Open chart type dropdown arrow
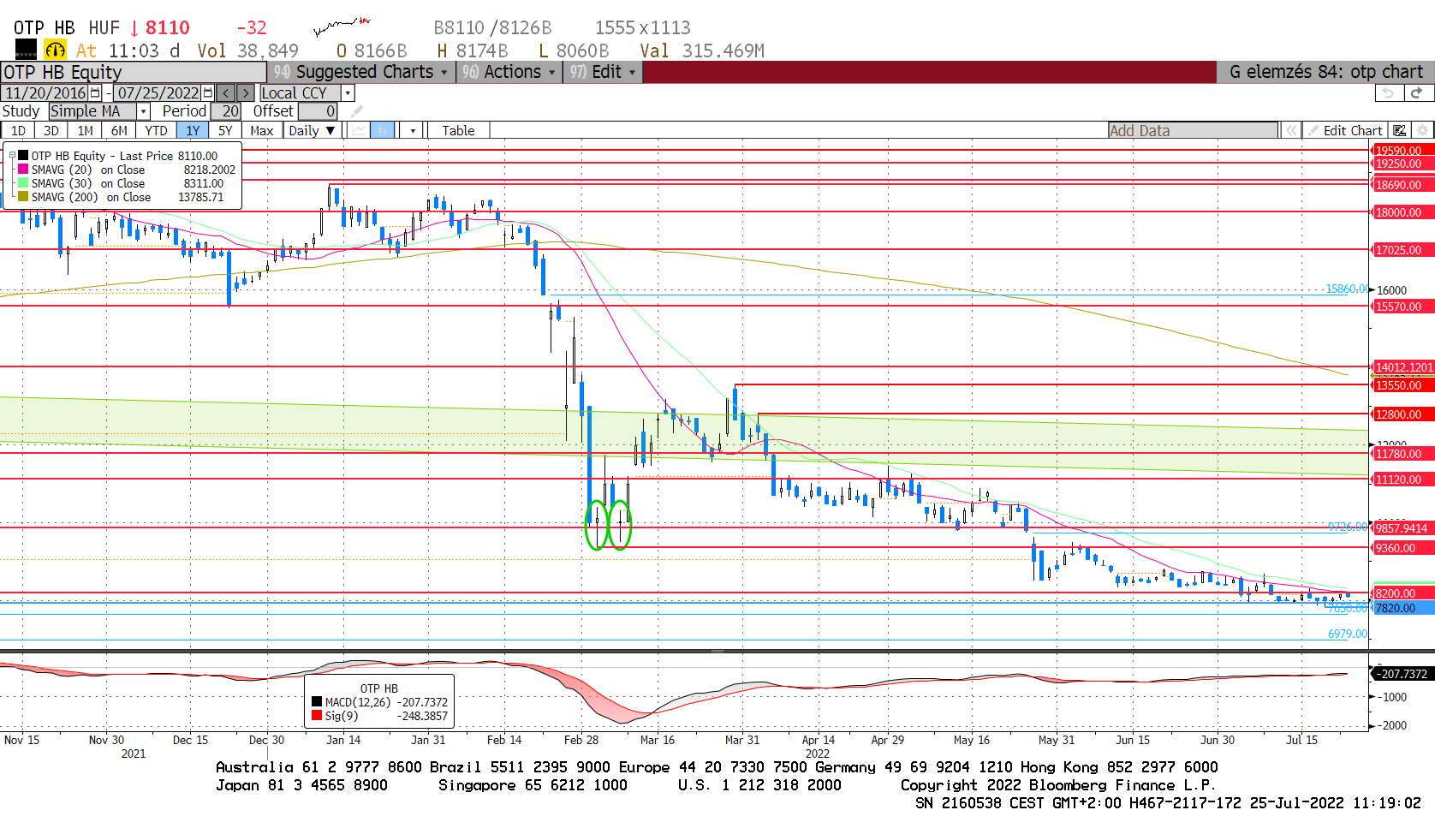This screenshot has height=840, width=1435. tap(413, 130)
